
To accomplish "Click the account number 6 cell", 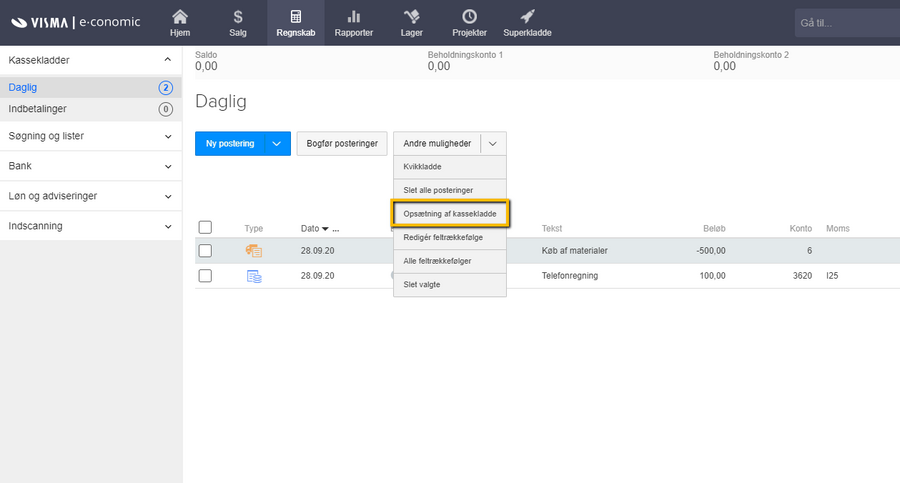I will 809,251.
